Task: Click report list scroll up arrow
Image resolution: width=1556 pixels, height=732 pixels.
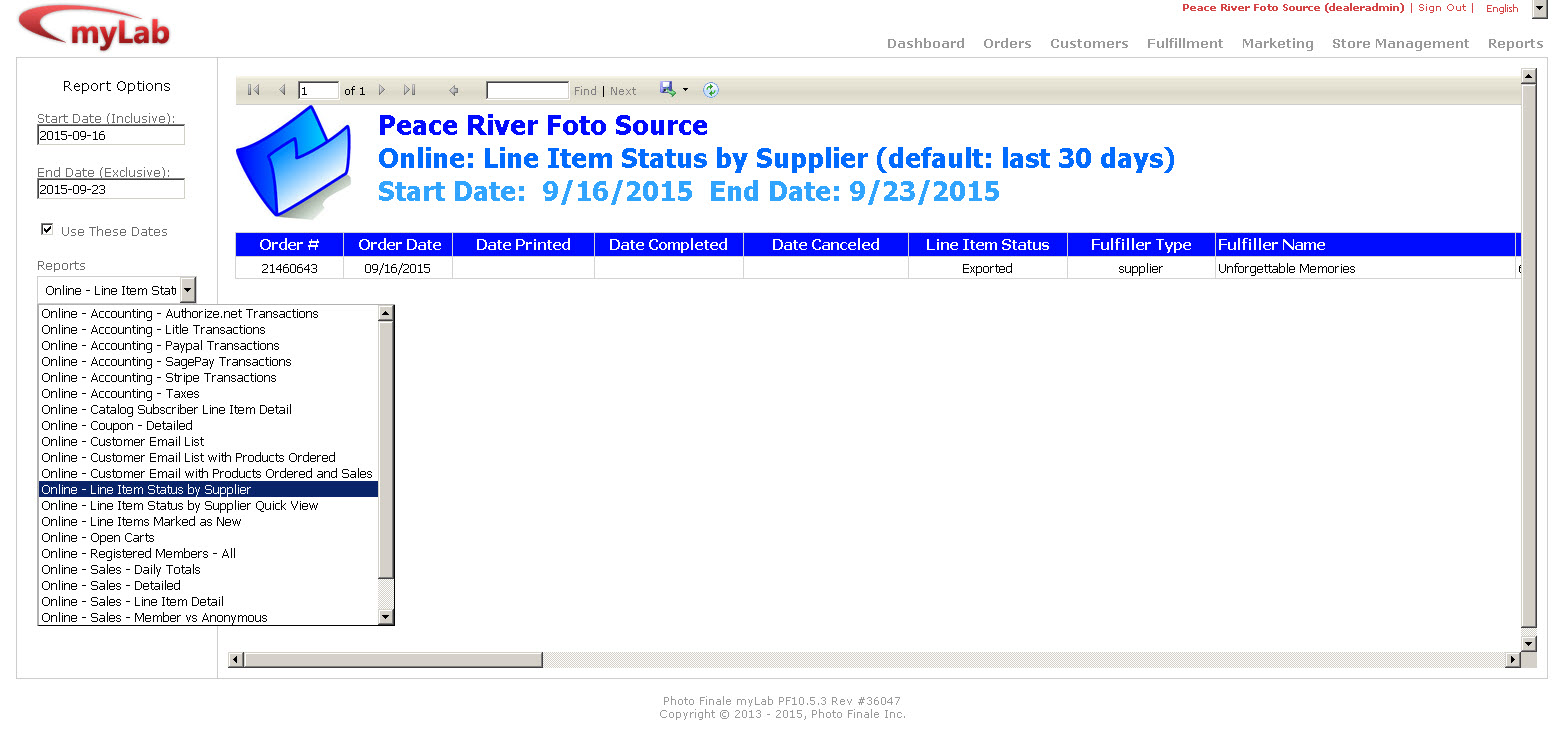Action: click(386, 313)
